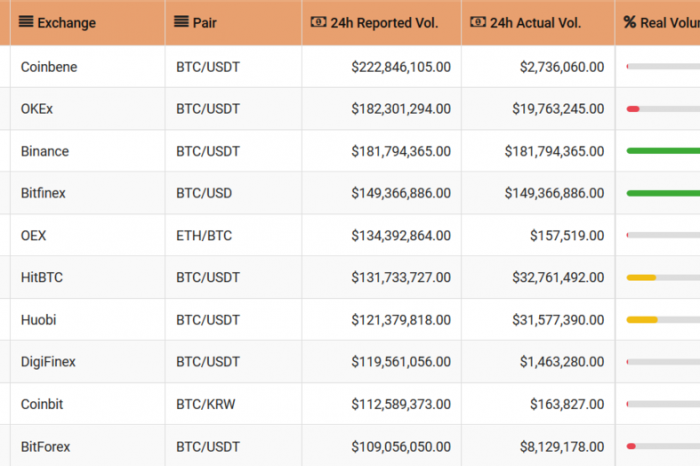Viewport: 700px width, 466px height.
Task: Select the Coinbit exchange name
Action: (x=42, y=404)
